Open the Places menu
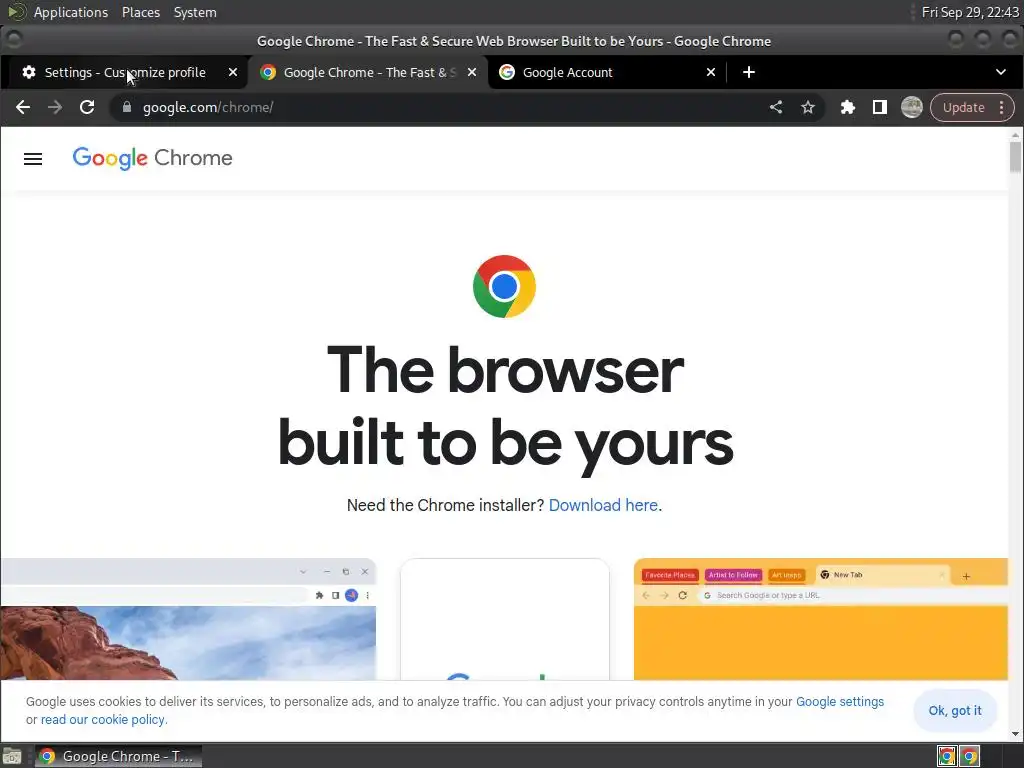Screen dimensions: 1024x768 point(140,12)
